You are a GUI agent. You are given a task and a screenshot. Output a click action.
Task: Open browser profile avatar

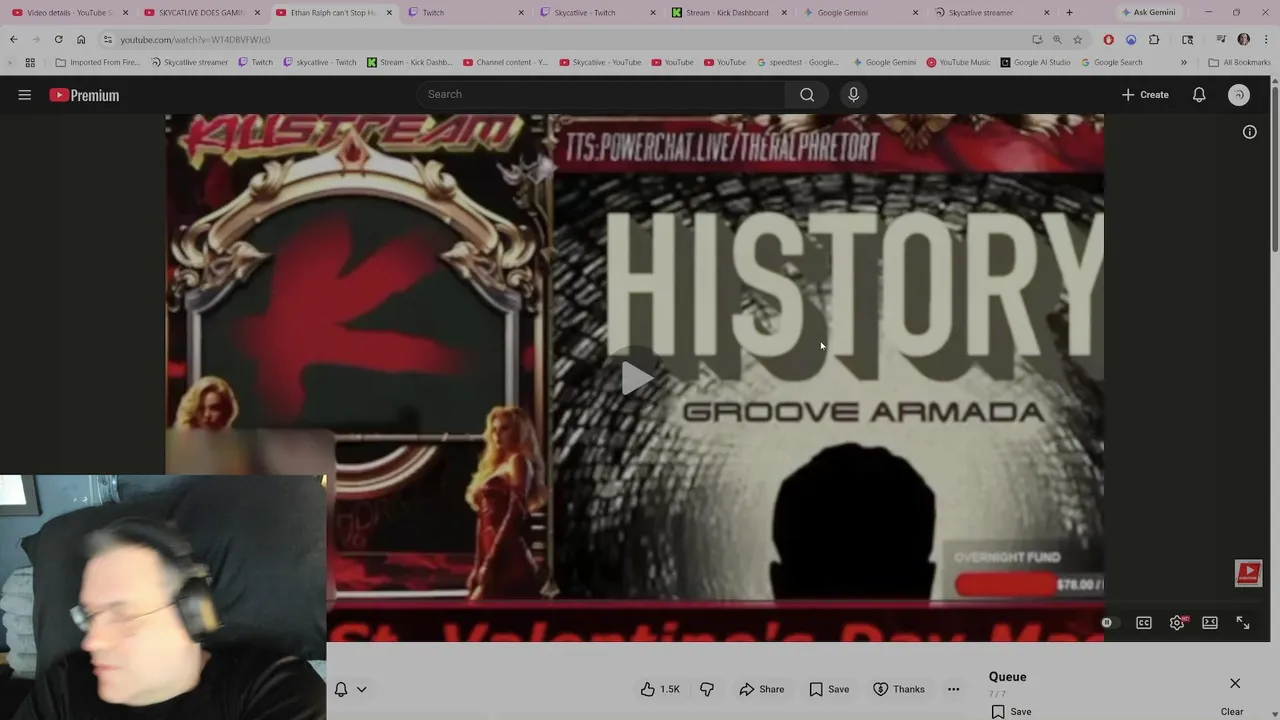[1243, 40]
